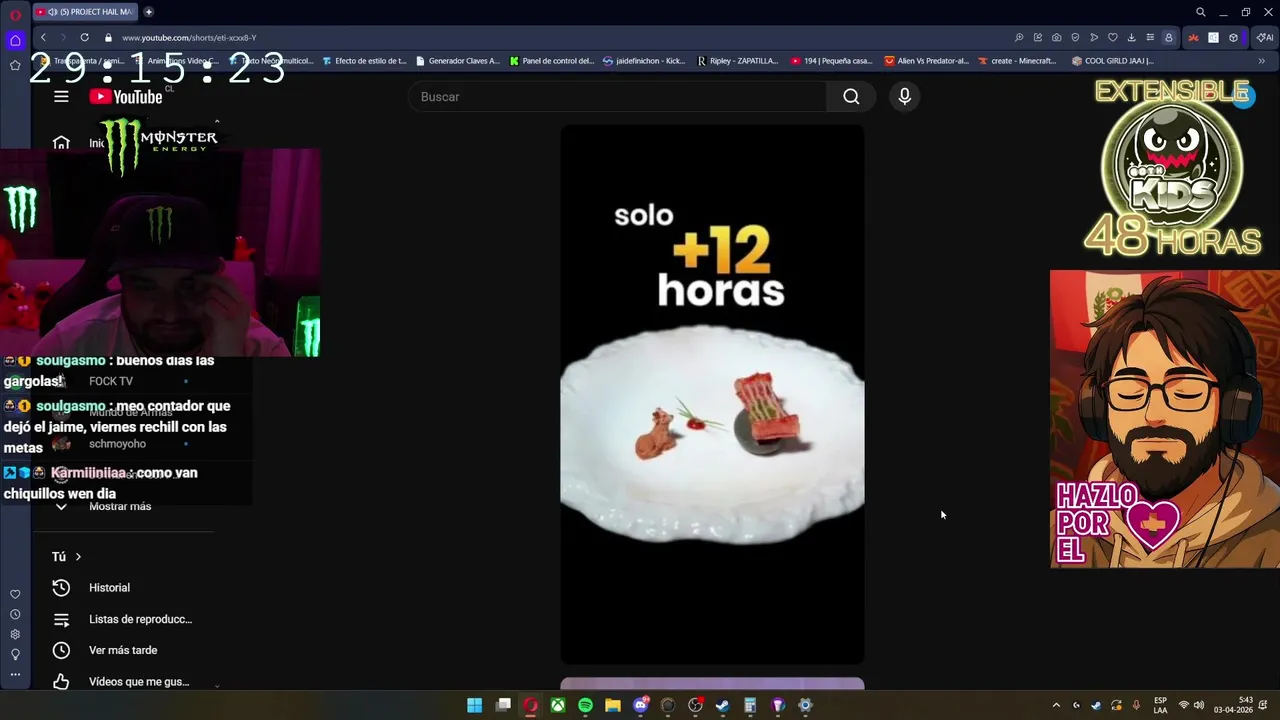
Task: Open Opera sidebar home icon
Action: (x=15, y=41)
